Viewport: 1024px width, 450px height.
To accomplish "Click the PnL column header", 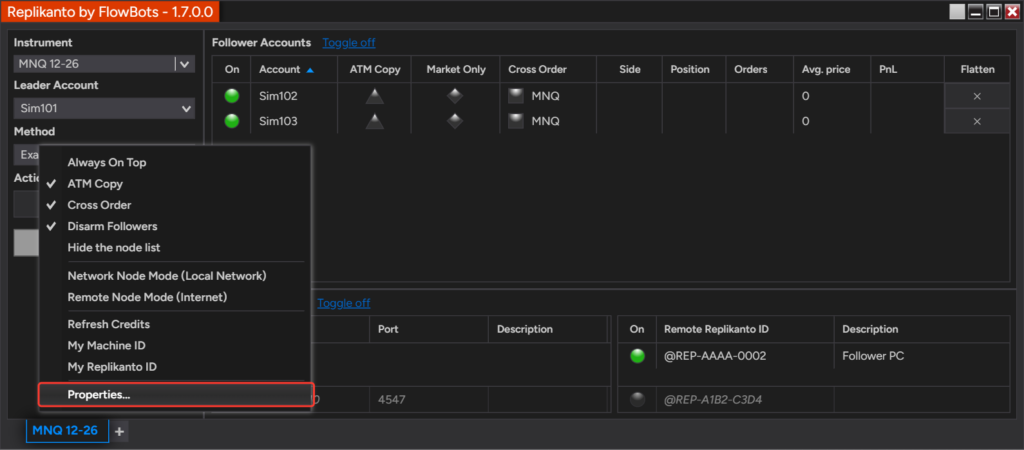I will [907, 69].
